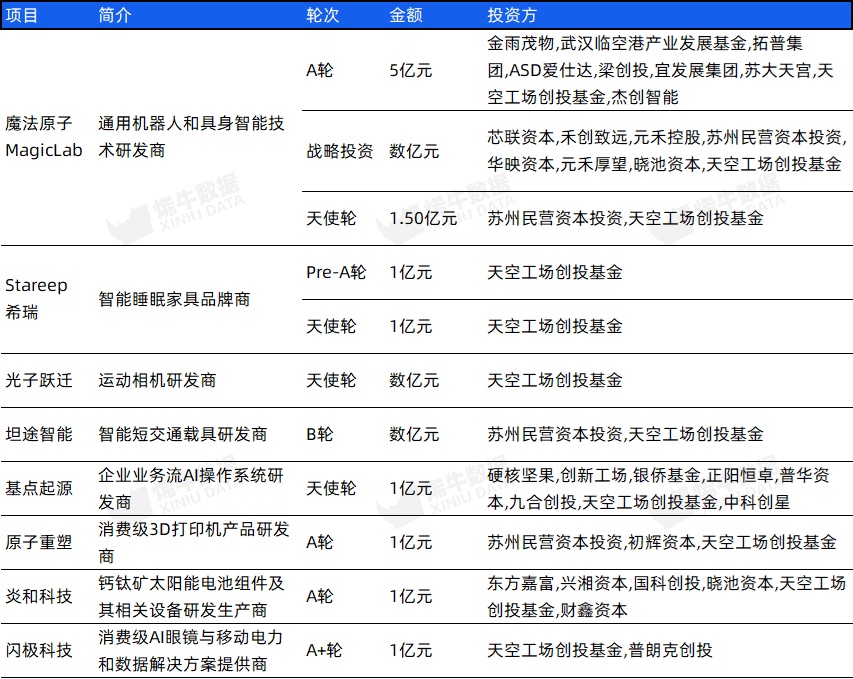
Task: Click 原子重塑 row's A轮 cell
Action: [x=320, y=542]
